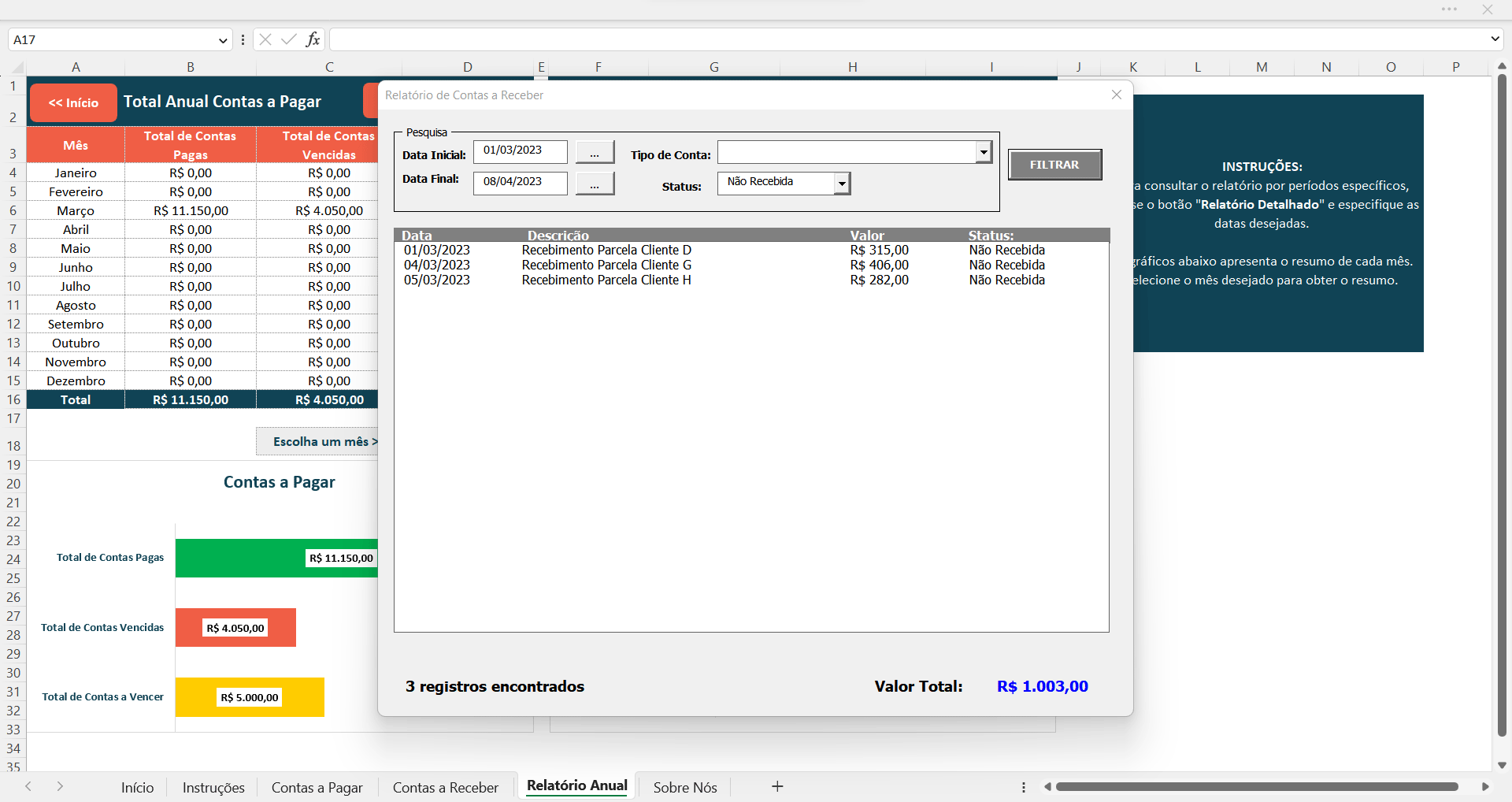Open the Insert Function fx icon

(x=313, y=39)
